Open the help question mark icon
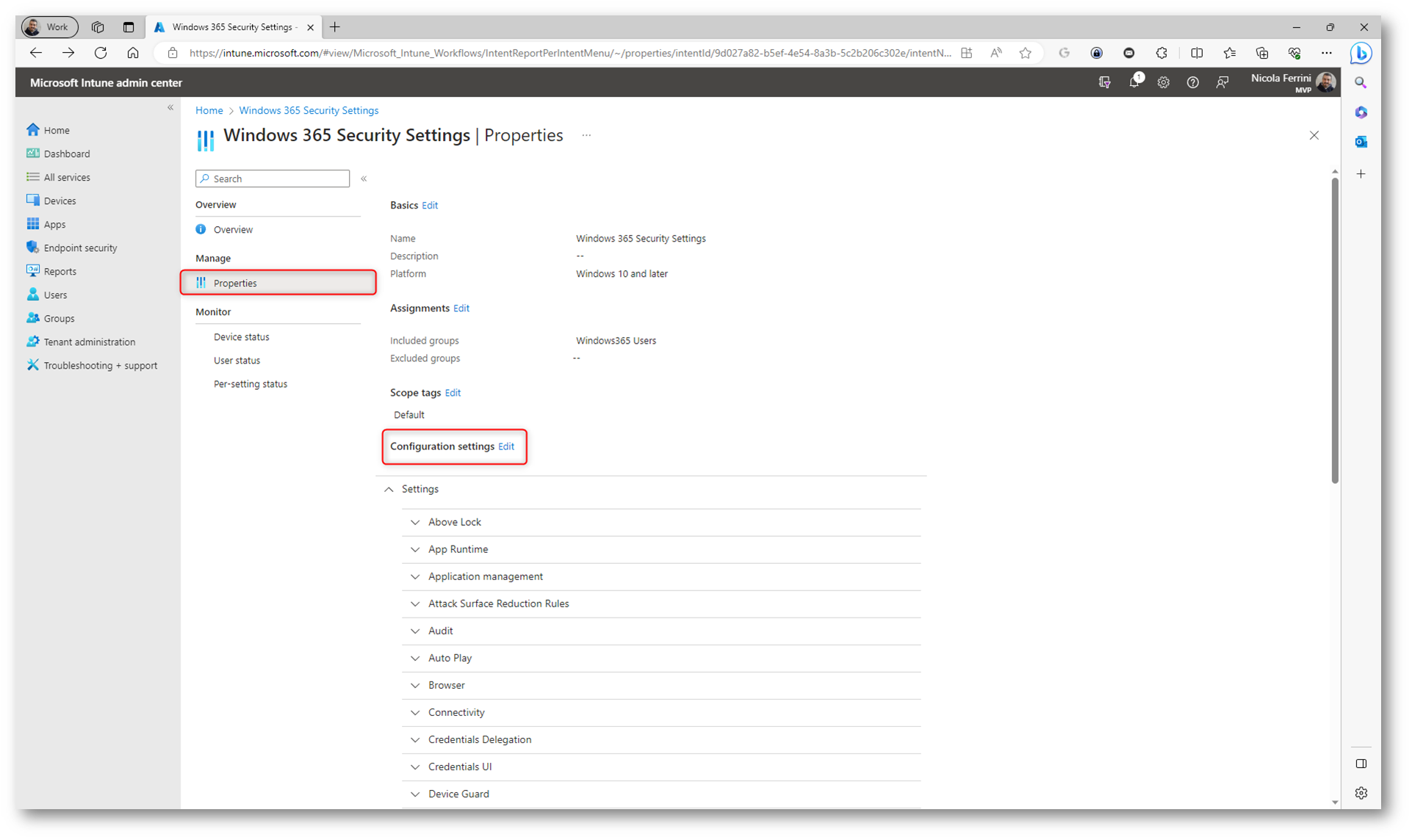The image size is (1412, 840). point(1192,82)
